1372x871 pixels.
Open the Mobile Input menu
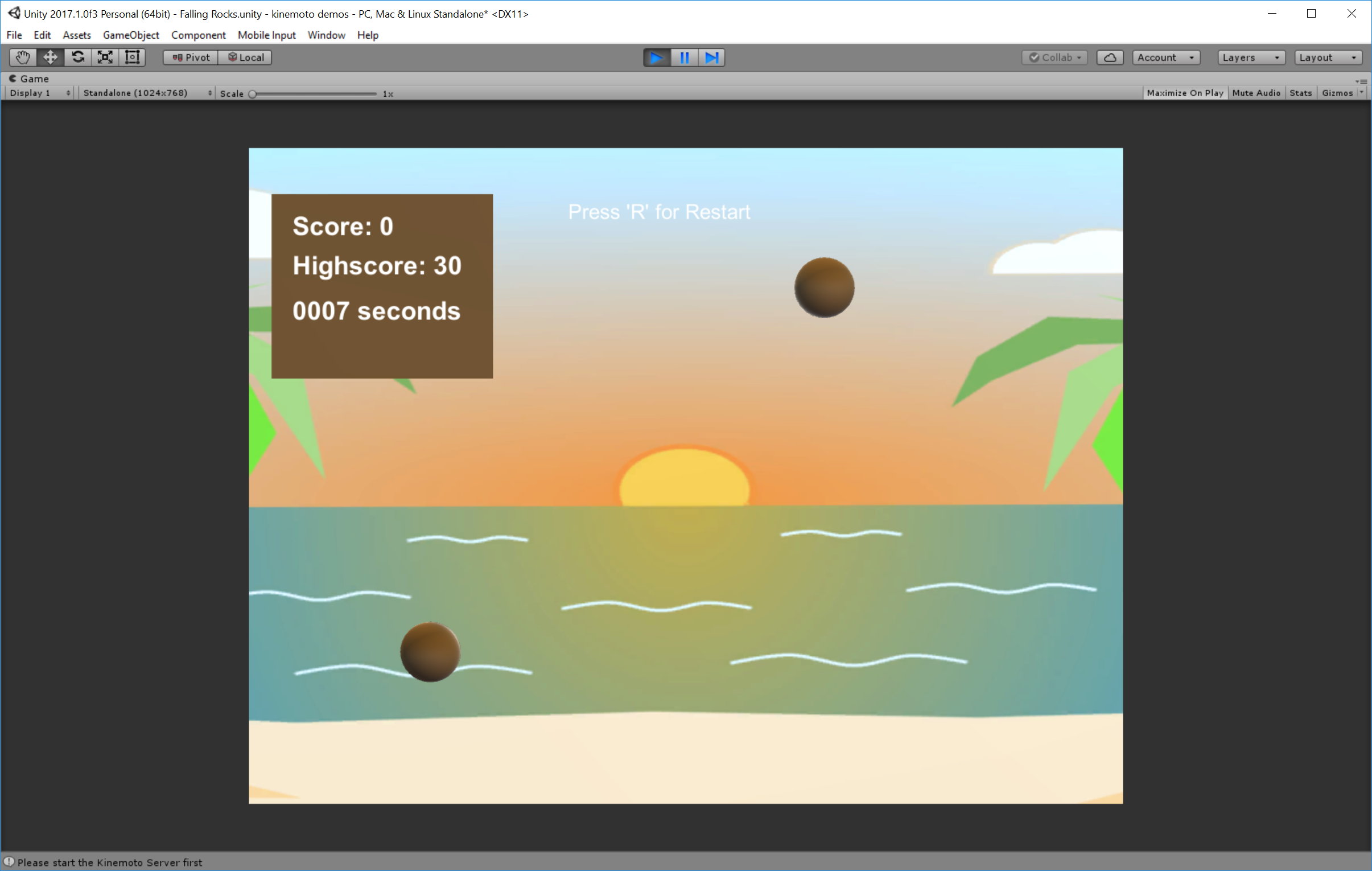(266, 35)
